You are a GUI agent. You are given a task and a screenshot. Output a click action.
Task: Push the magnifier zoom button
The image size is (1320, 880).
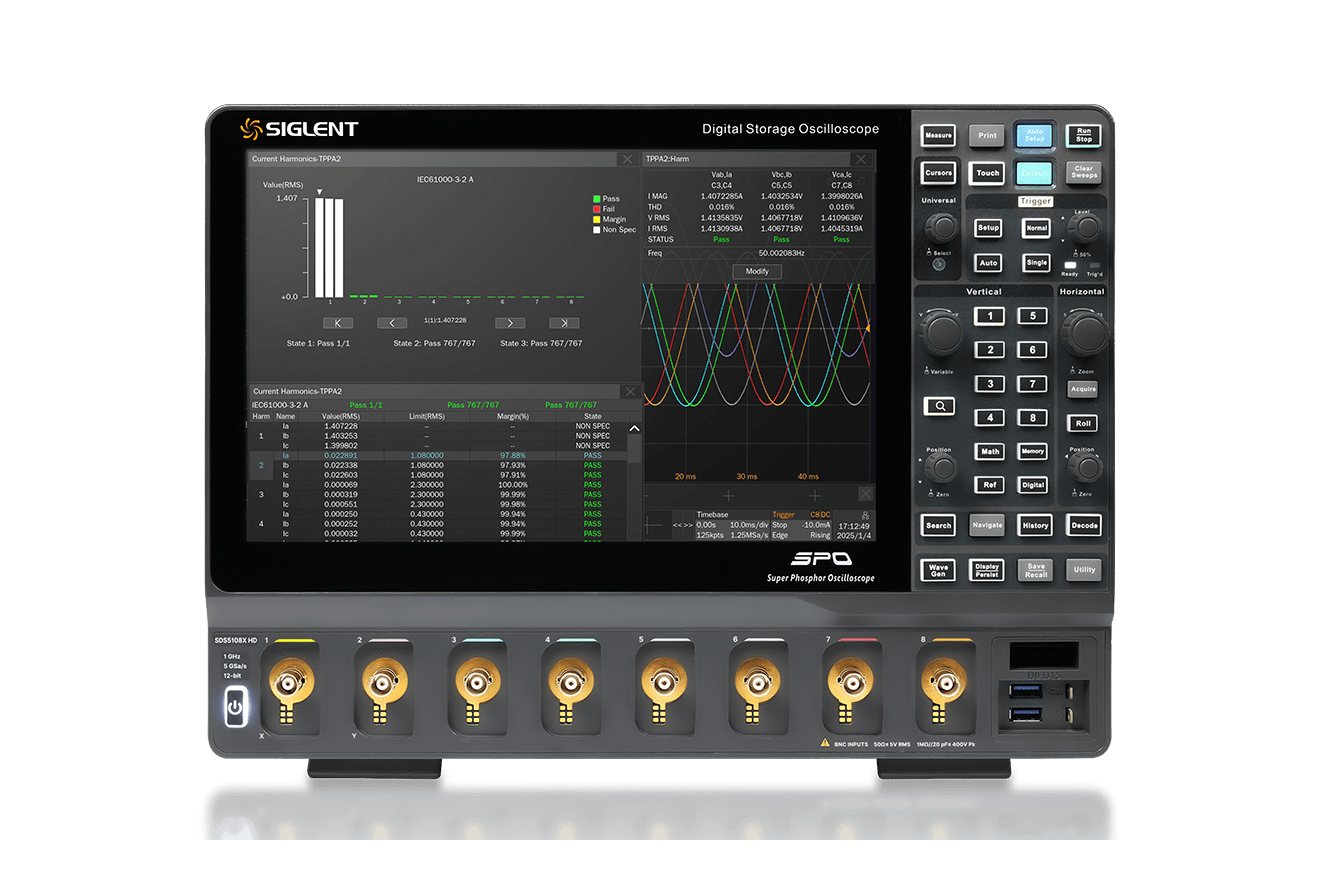(x=939, y=406)
